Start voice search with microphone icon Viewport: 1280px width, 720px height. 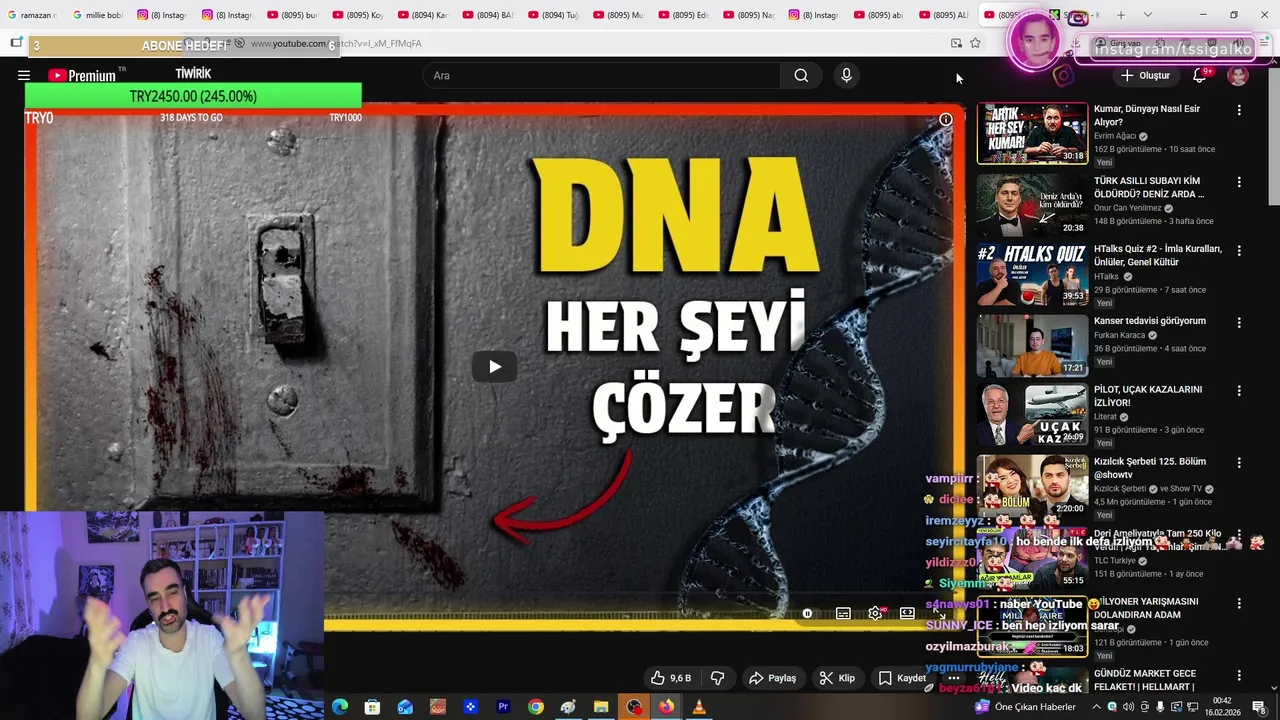pos(846,76)
